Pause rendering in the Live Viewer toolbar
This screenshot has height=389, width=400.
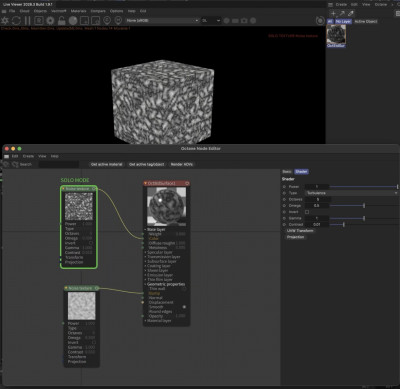coord(28,21)
